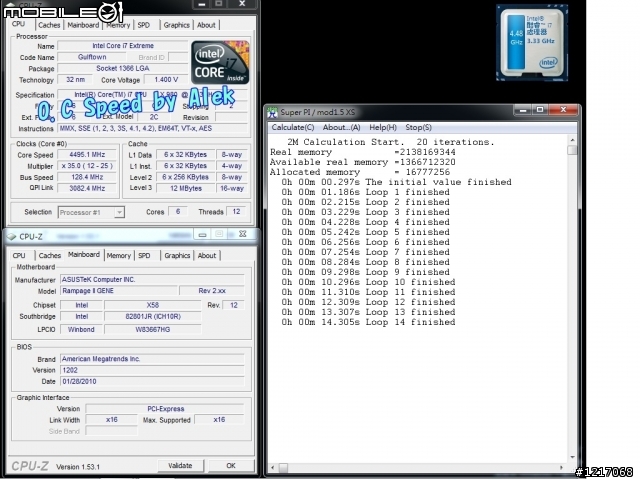
Task: Open the About...(A) menu in Super PI
Action: [341, 127]
